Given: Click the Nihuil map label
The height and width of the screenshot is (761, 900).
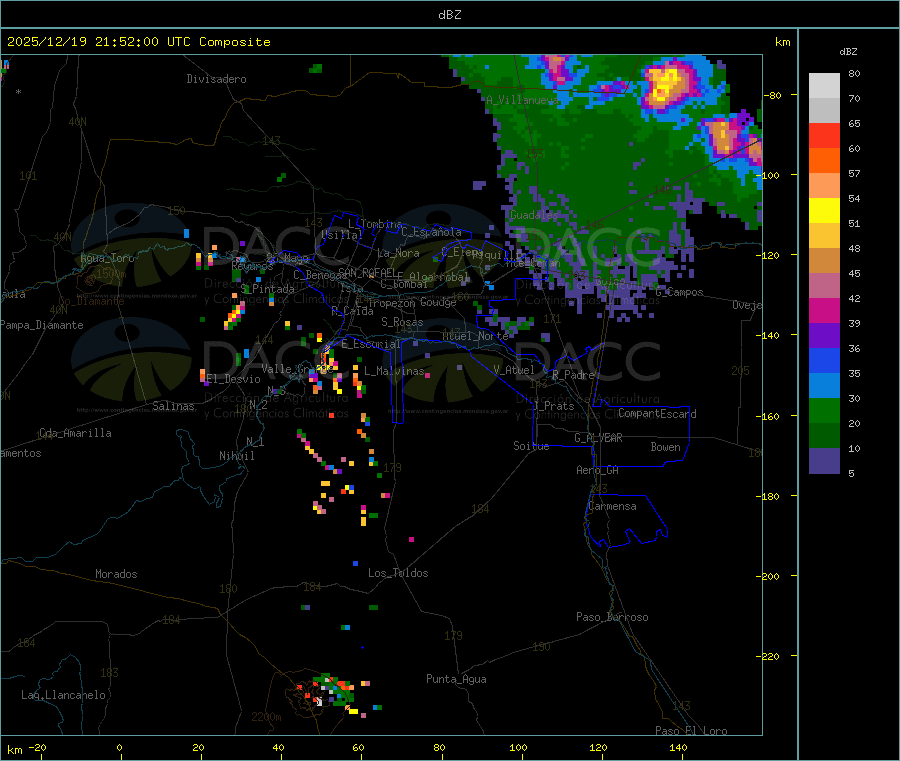Looking at the screenshot, I should coord(237,456).
